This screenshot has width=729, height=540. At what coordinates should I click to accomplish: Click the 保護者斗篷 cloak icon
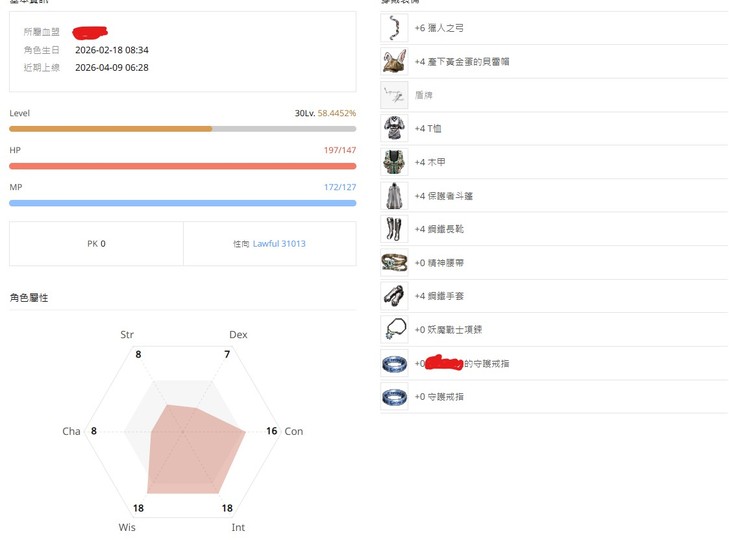tap(394, 196)
